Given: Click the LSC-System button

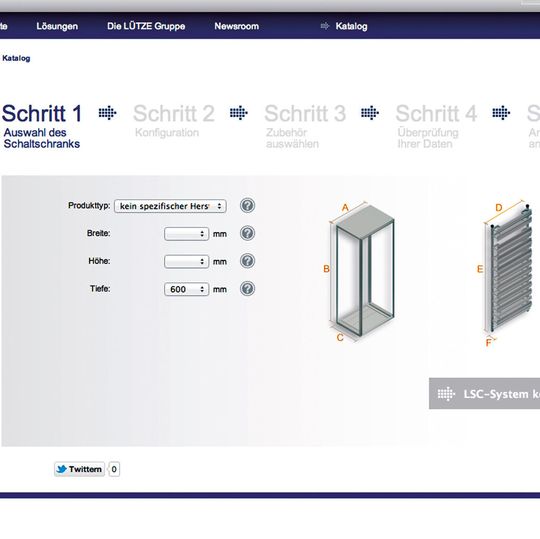Looking at the screenshot, I should [485, 393].
